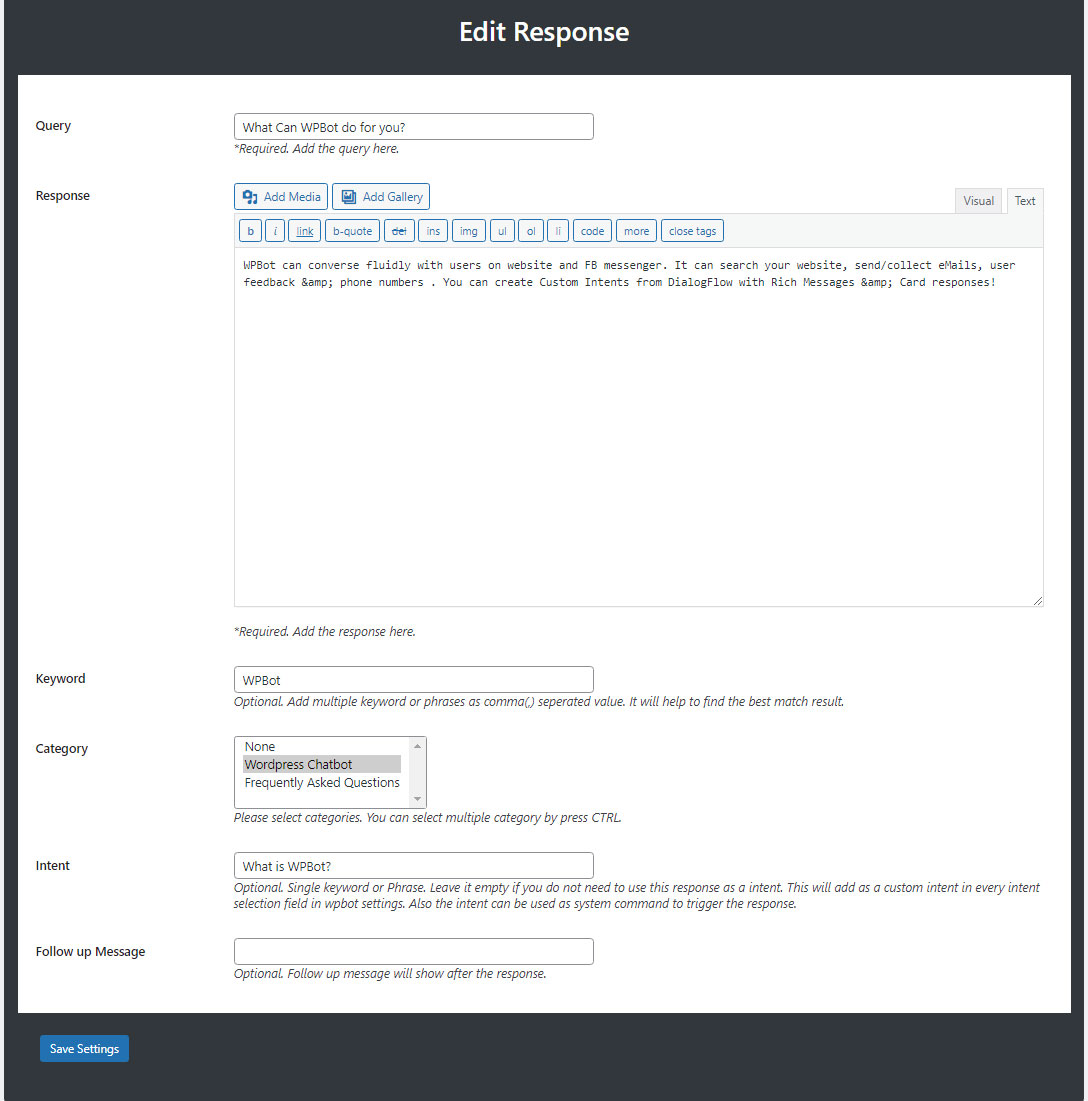Insert a del strikethrough tag
The width and height of the screenshot is (1088, 1101).
click(399, 231)
